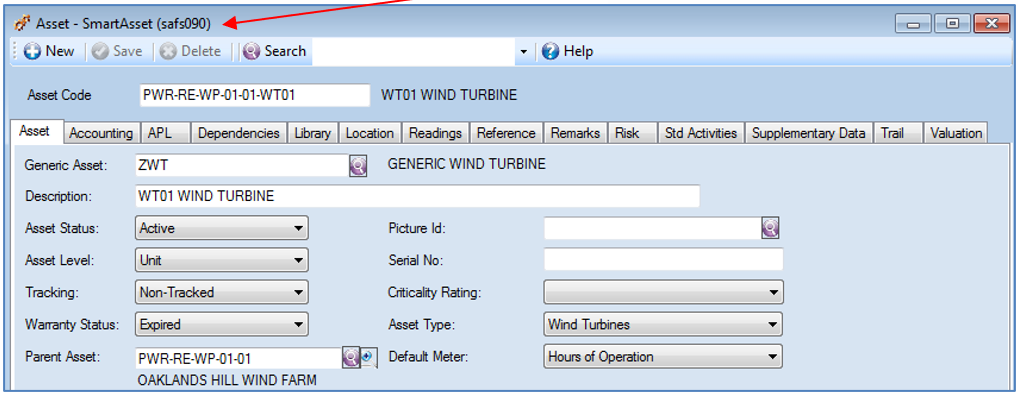Open Help from the toolbar

pos(567,51)
